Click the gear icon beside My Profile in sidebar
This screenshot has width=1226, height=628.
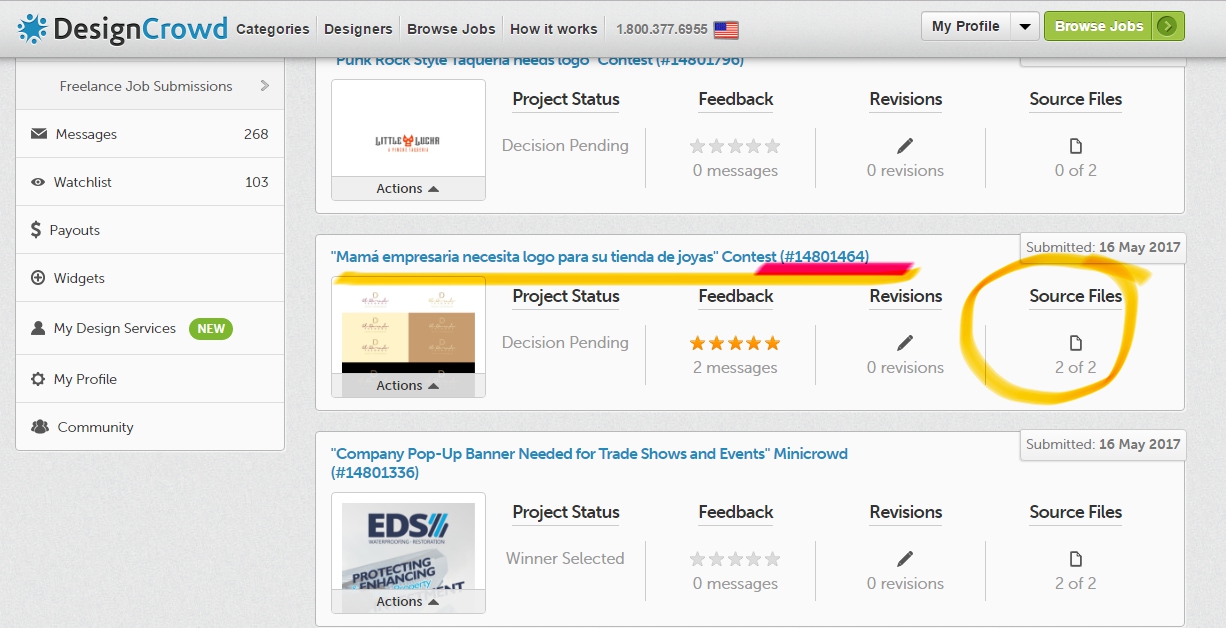point(38,379)
